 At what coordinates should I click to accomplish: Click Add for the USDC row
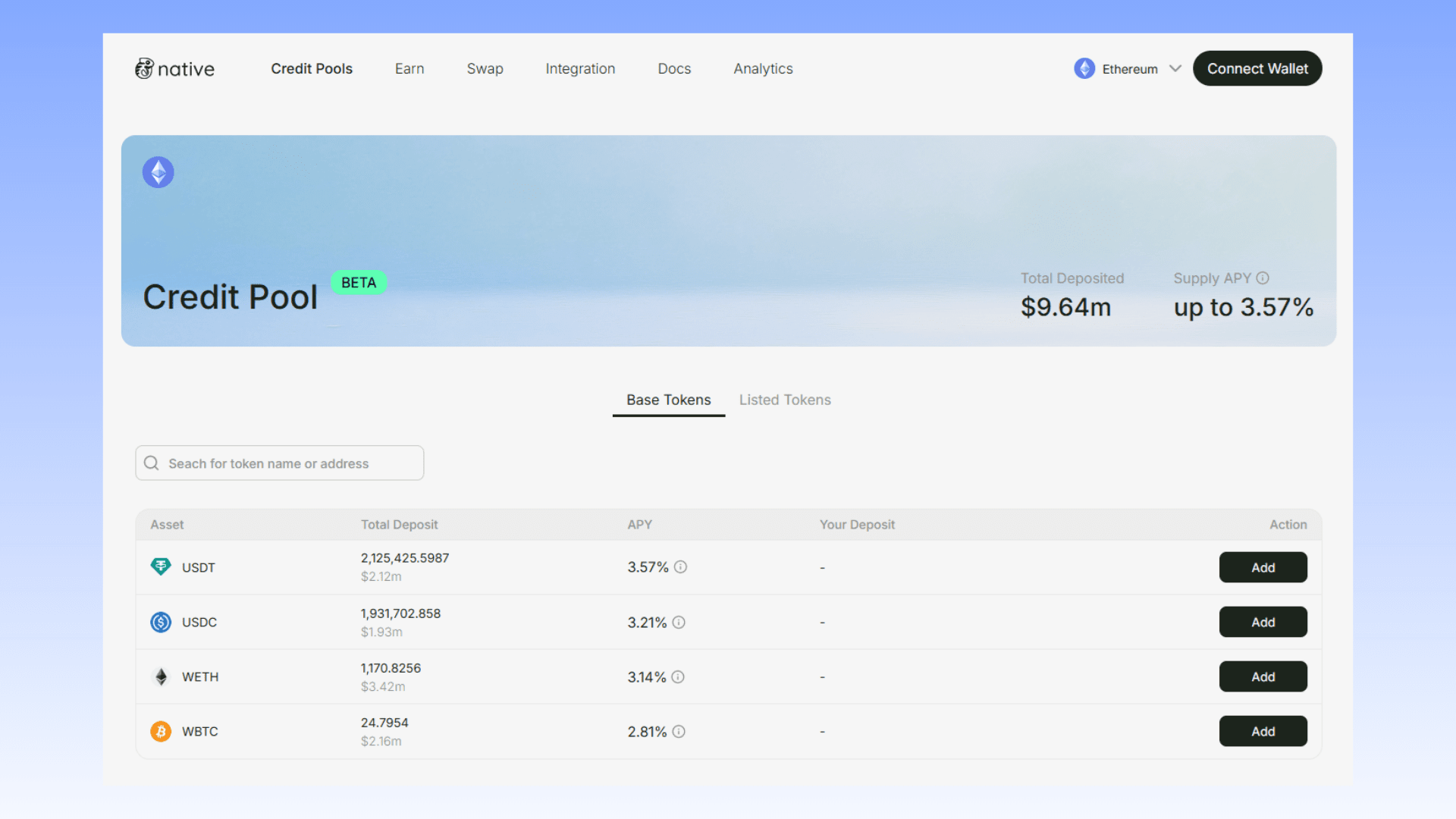[x=1263, y=623]
